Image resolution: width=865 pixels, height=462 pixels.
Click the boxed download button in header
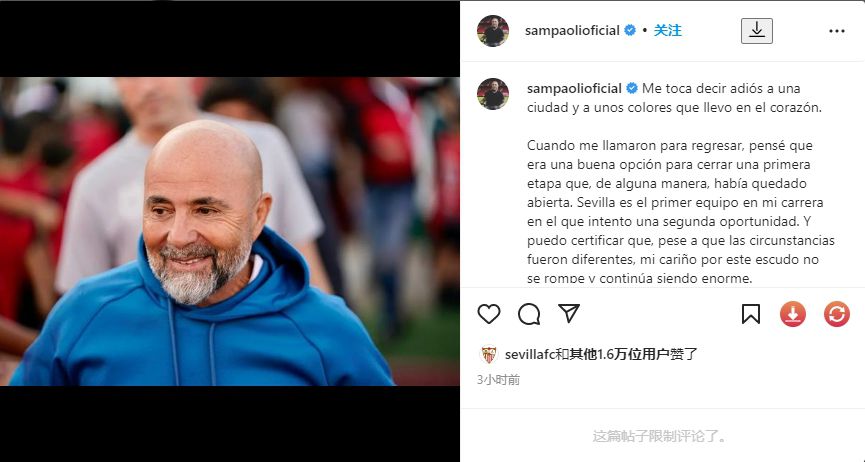click(x=757, y=31)
